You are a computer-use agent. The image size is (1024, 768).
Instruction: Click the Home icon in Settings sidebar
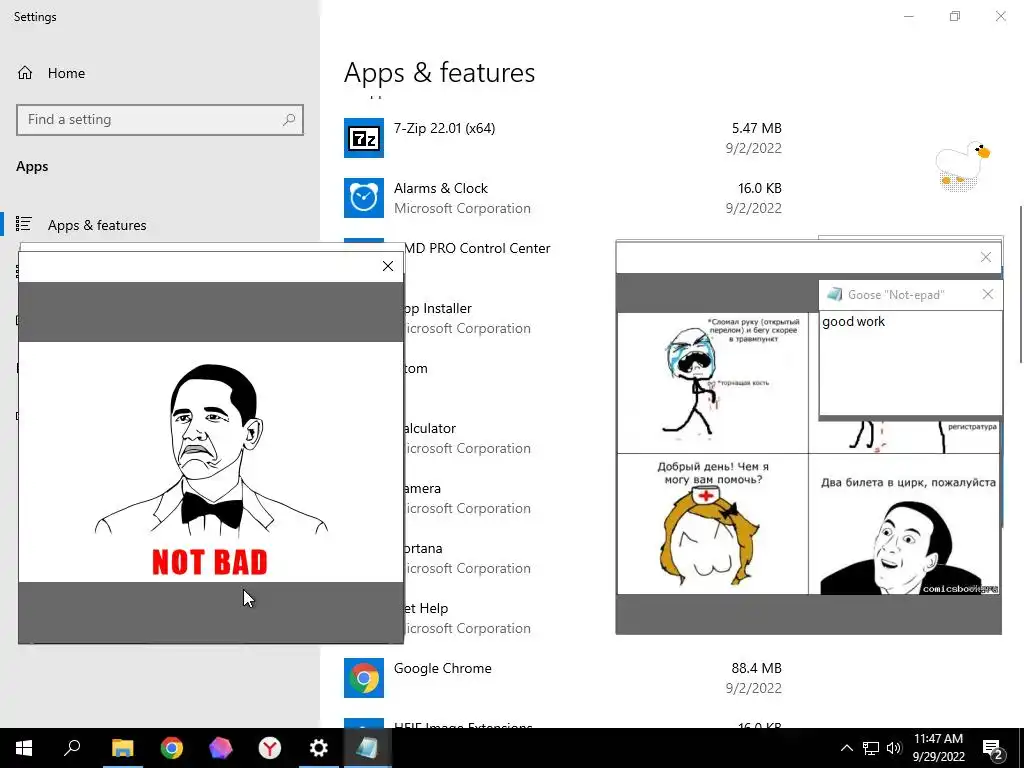(25, 73)
